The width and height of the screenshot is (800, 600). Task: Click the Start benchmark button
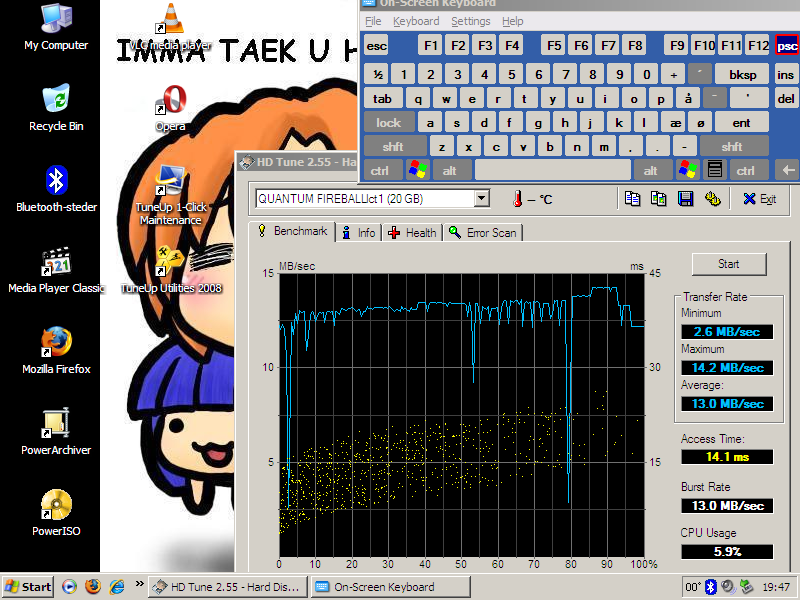[729, 264]
